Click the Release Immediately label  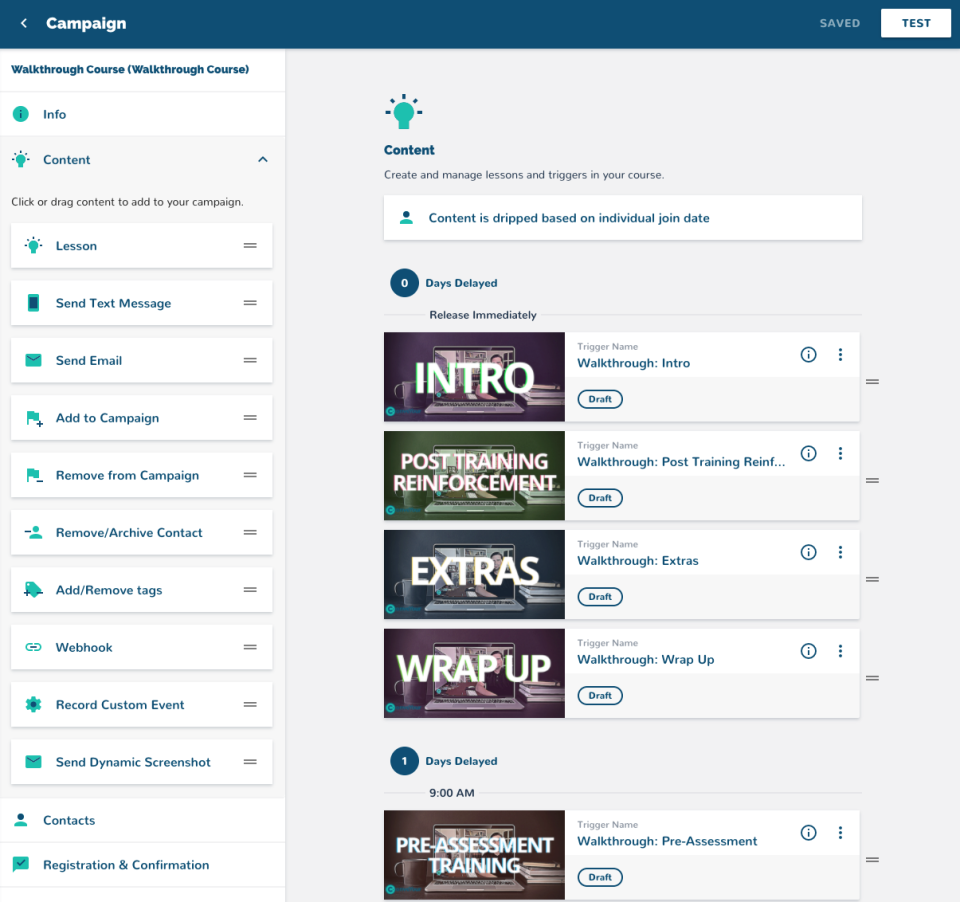point(482,315)
